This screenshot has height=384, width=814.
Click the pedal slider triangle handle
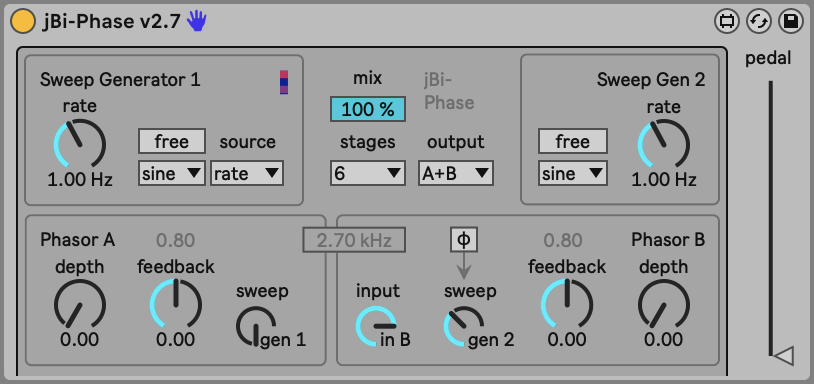783,356
